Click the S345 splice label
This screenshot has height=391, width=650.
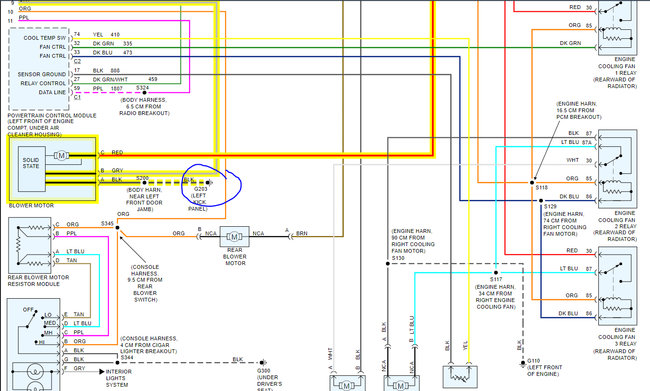107,223
